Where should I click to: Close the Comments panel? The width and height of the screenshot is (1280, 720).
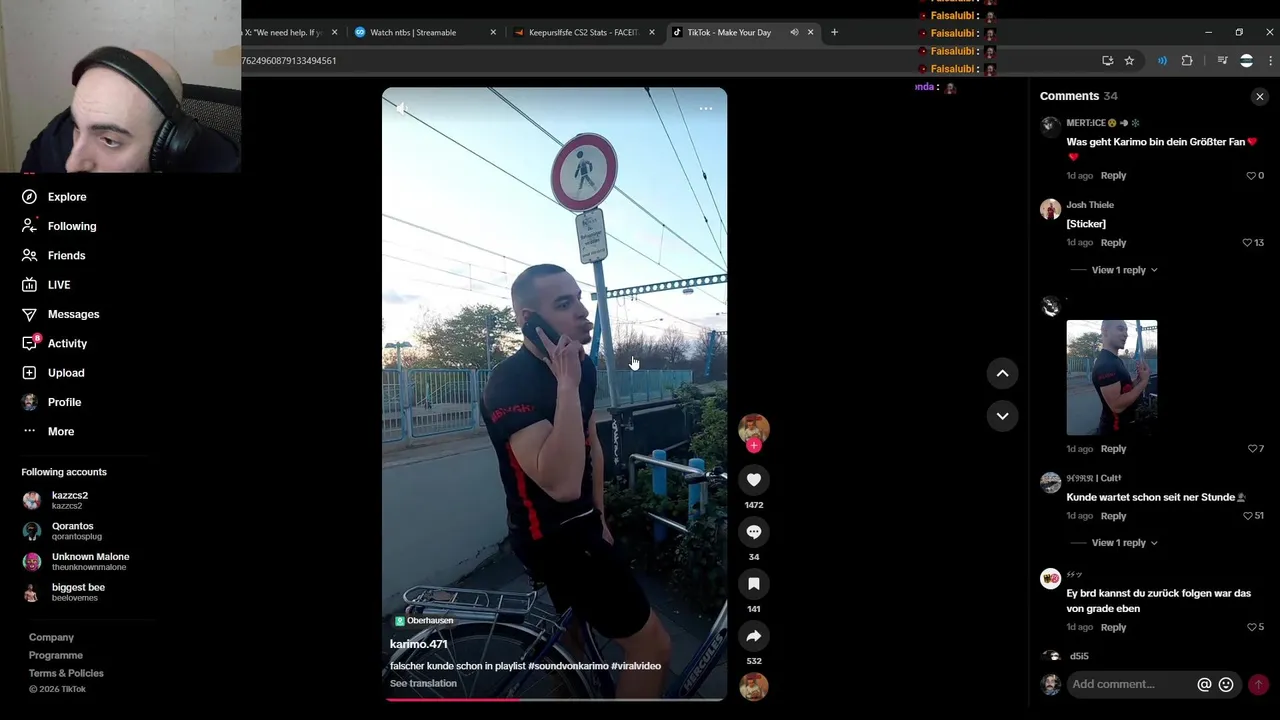(x=1259, y=97)
